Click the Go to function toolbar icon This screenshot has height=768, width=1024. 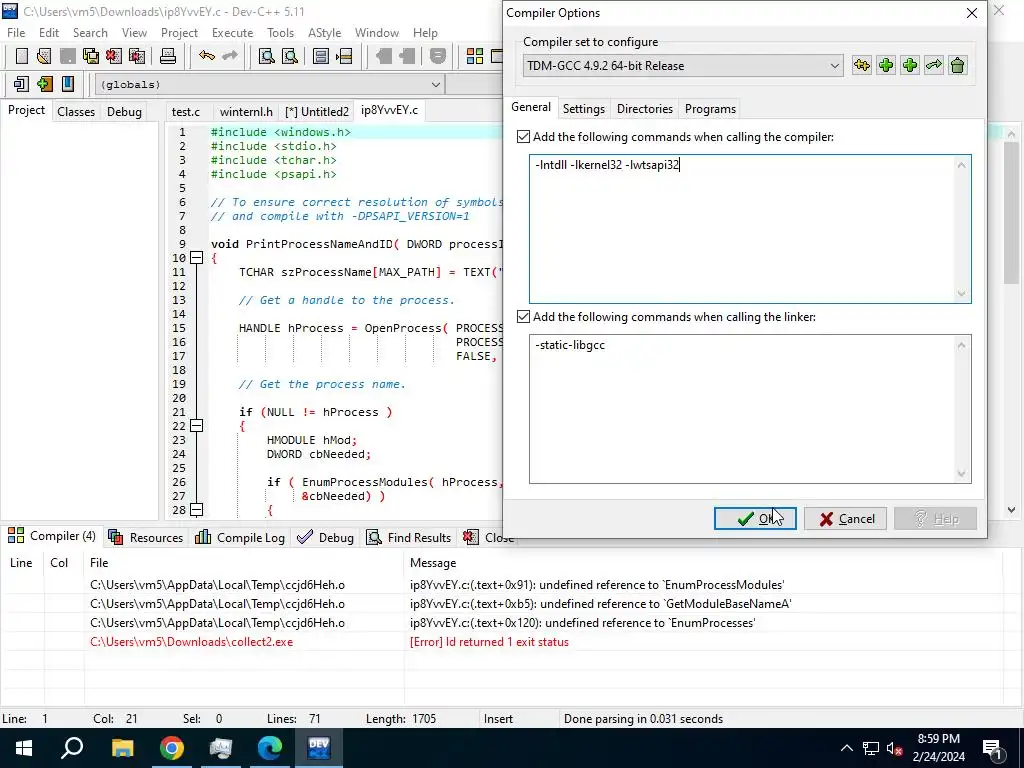click(x=321, y=57)
